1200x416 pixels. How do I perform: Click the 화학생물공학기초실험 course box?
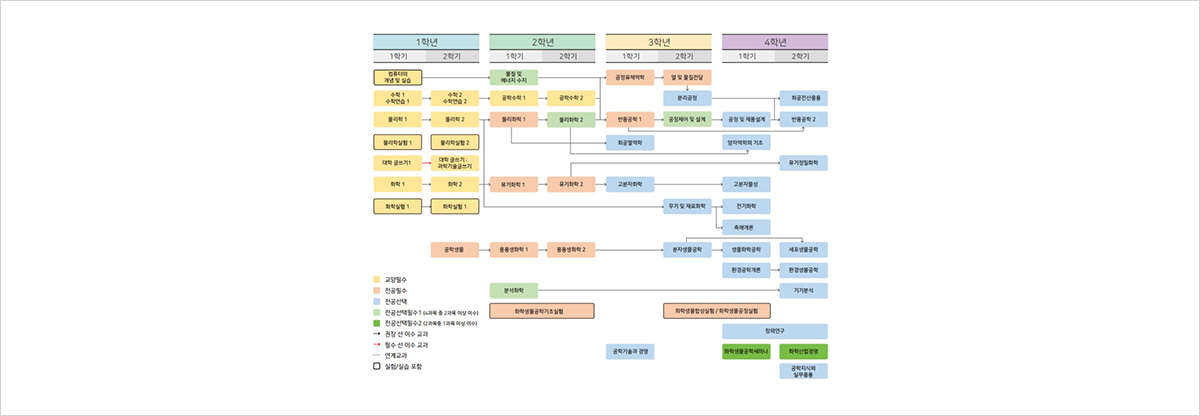(543, 311)
